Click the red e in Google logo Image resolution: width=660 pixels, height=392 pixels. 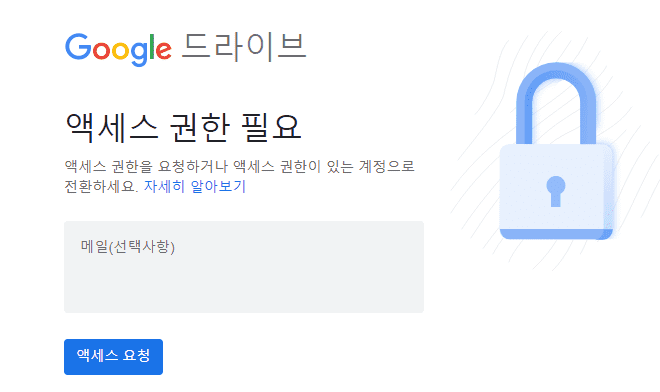[x=164, y=51]
